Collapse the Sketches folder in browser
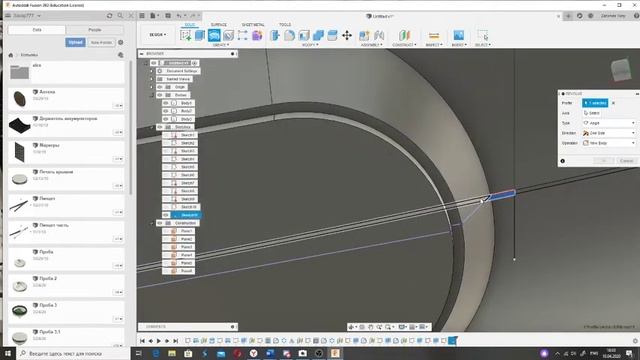This screenshot has height=360, width=640. (152, 127)
